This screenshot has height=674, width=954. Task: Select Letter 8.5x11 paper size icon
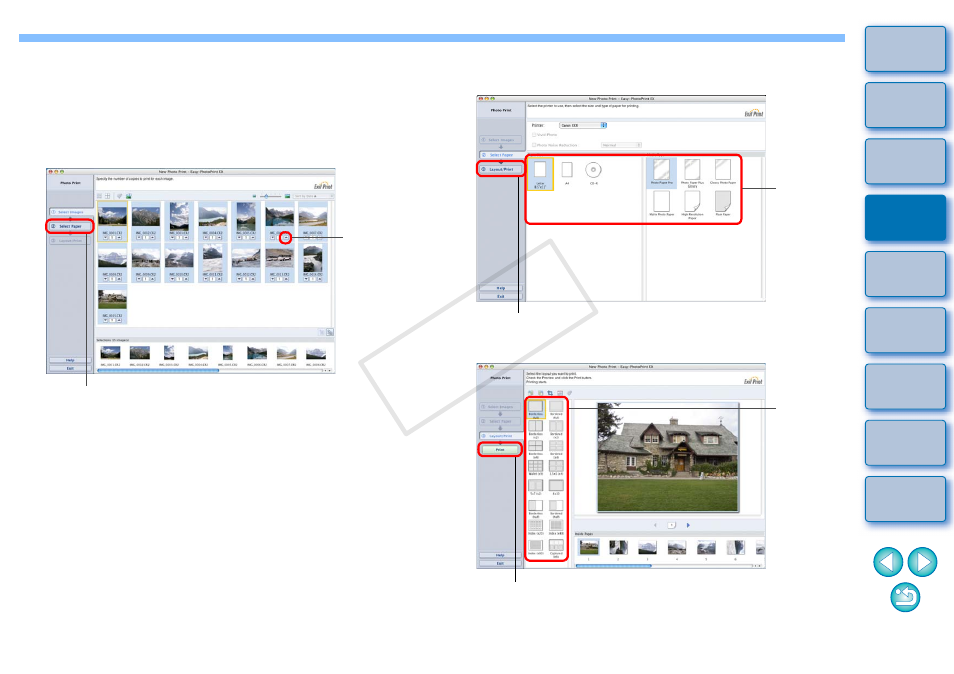[540, 174]
